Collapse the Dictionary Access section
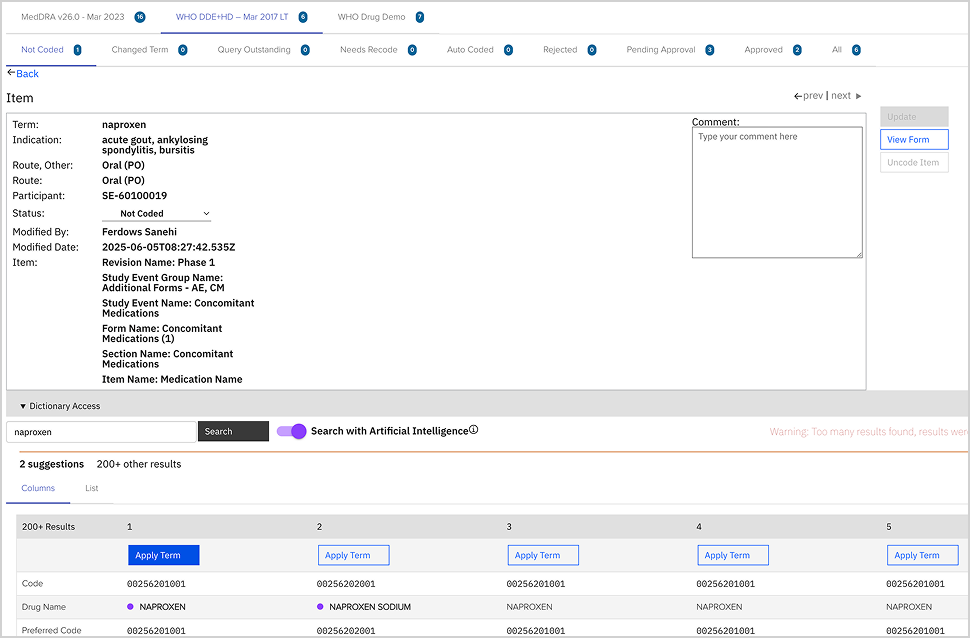Screen dimensions: 970x638 (x=24, y=406)
